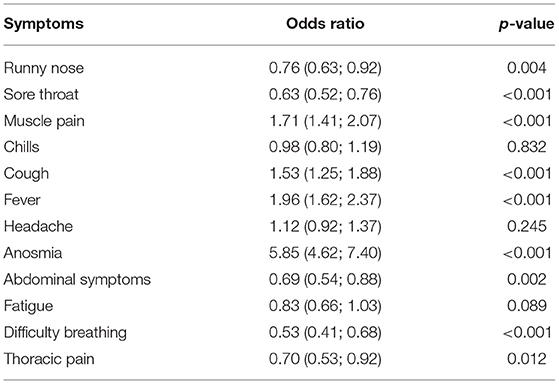Click Abdominal symptoms p-value 0.002
The width and height of the screenshot is (559, 384).
click(x=527, y=279)
